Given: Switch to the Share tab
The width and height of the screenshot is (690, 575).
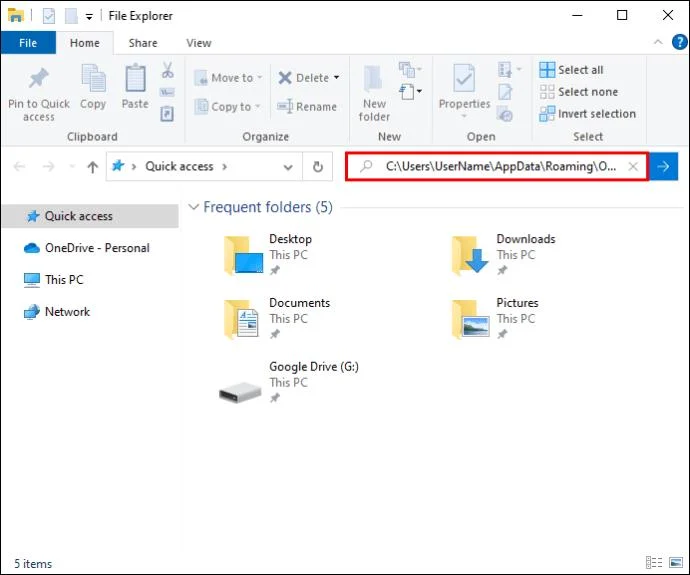Looking at the screenshot, I should [x=143, y=43].
